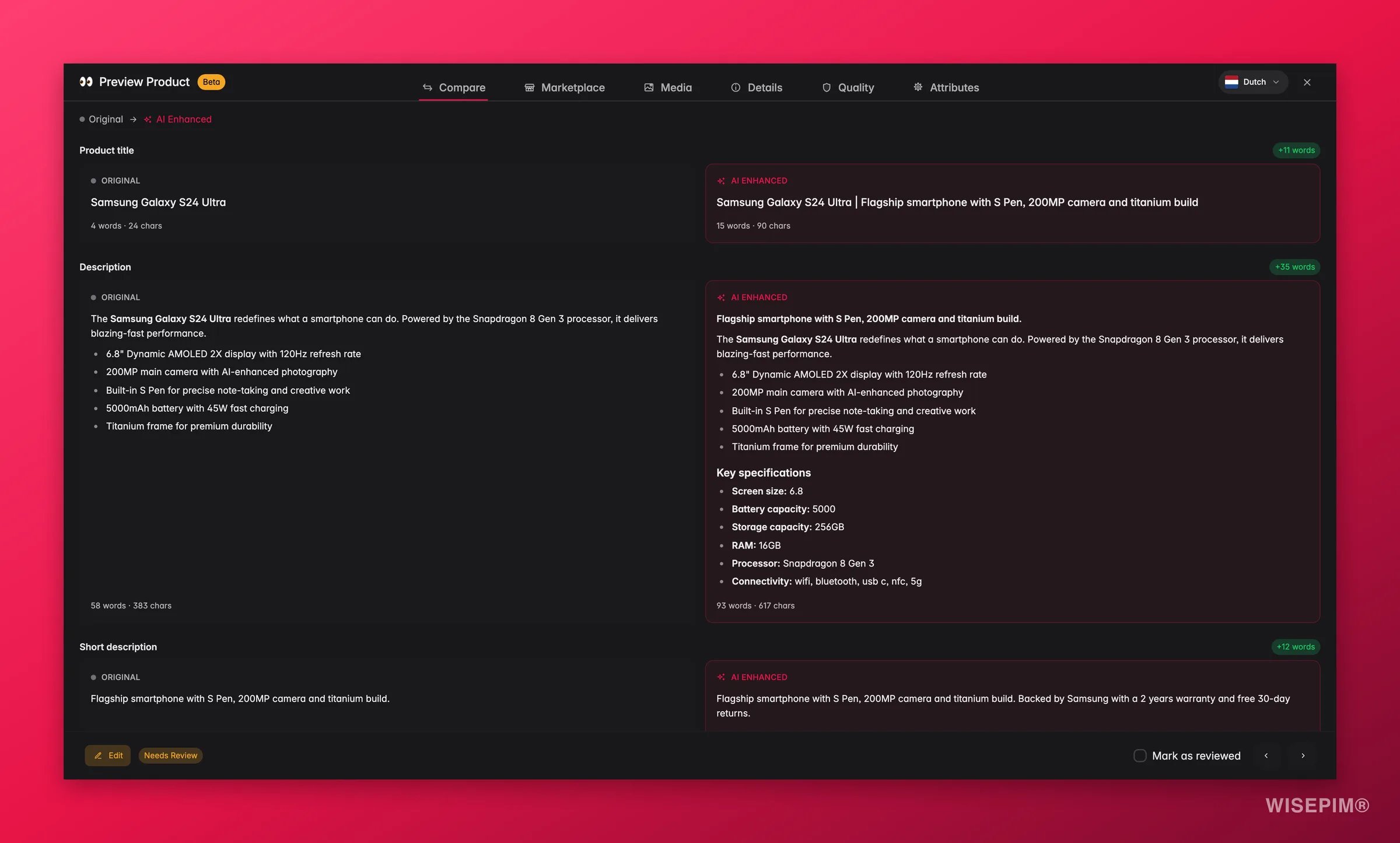This screenshot has width=1400, height=843.
Task: Close the Preview Product dialog
Action: click(x=1307, y=82)
